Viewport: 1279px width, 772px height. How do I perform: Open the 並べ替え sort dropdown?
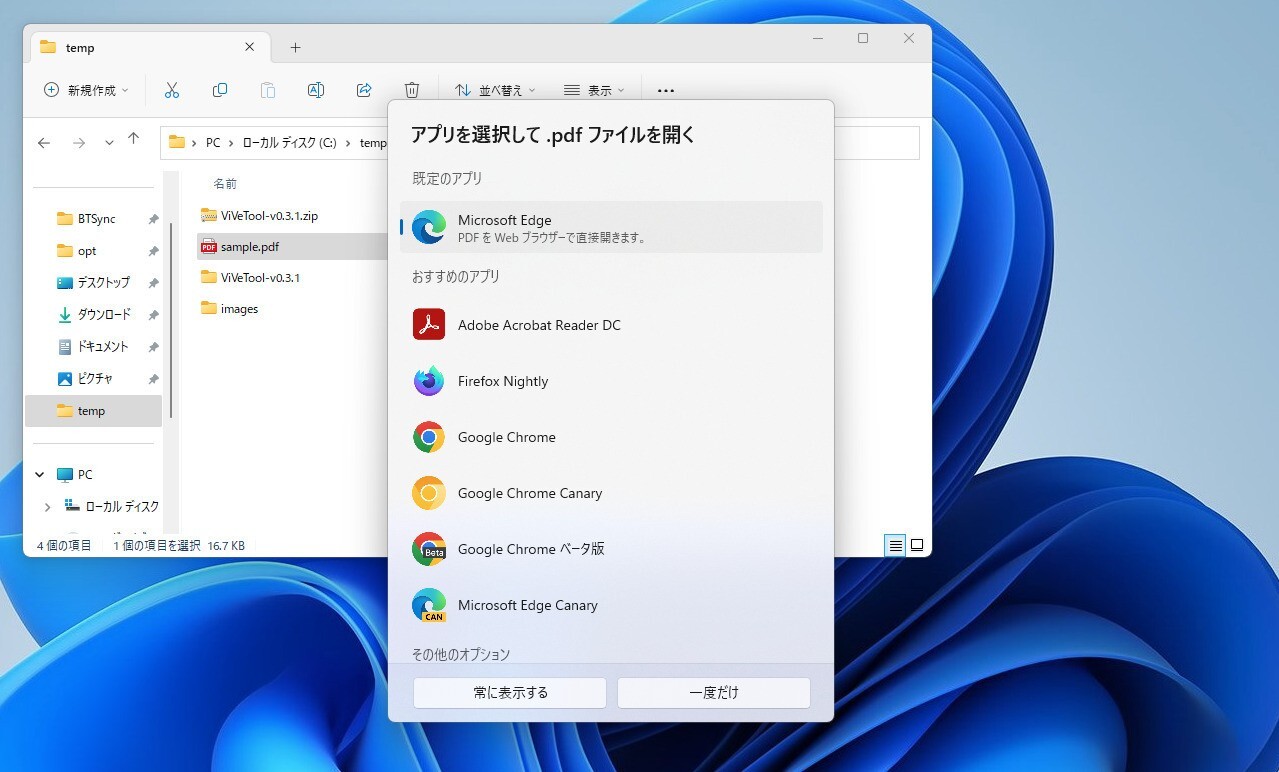495,90
